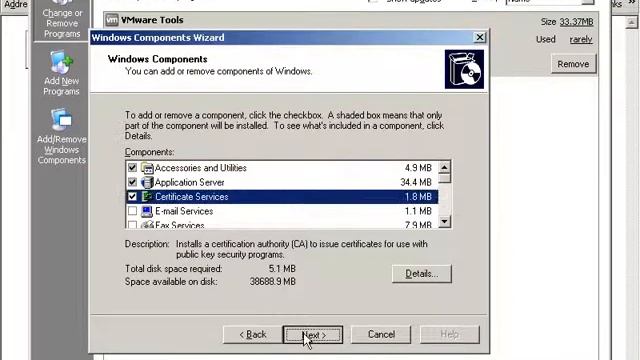Check the Fax Services checkbox
640x360 pixels.
(x=132, y=224)
